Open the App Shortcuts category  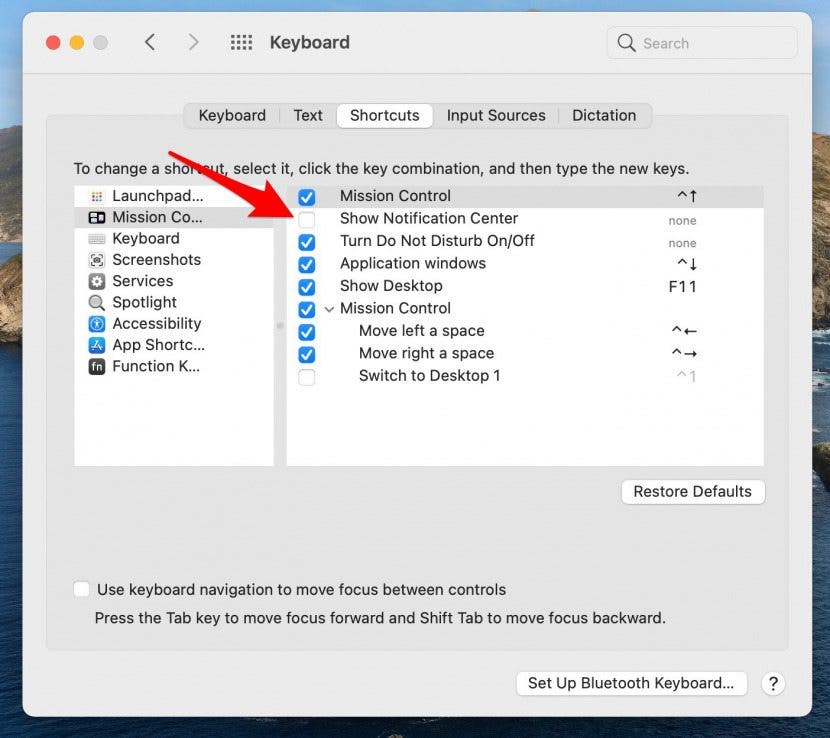pos(157,344)
